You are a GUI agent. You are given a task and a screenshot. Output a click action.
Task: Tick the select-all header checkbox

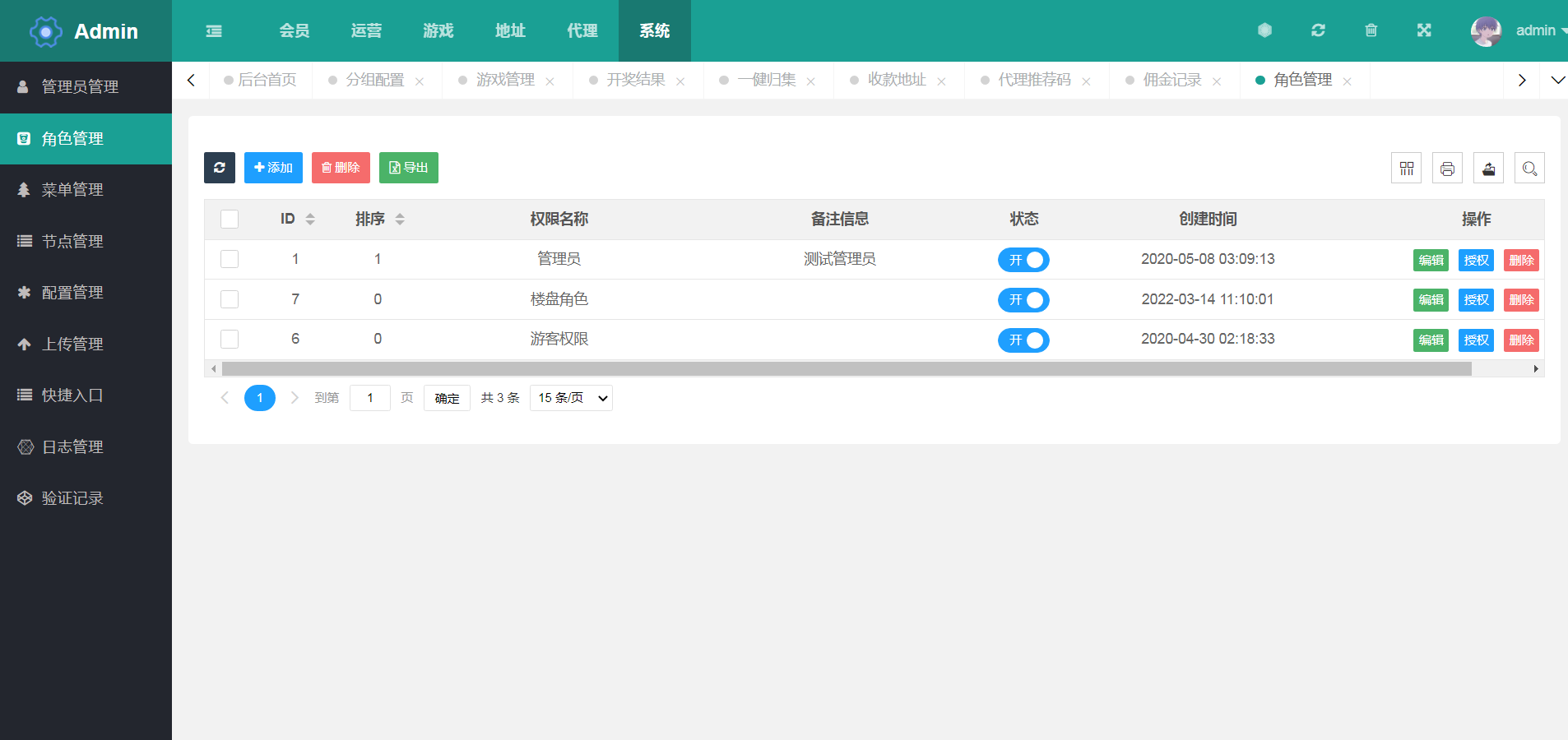tap(230, 219)
